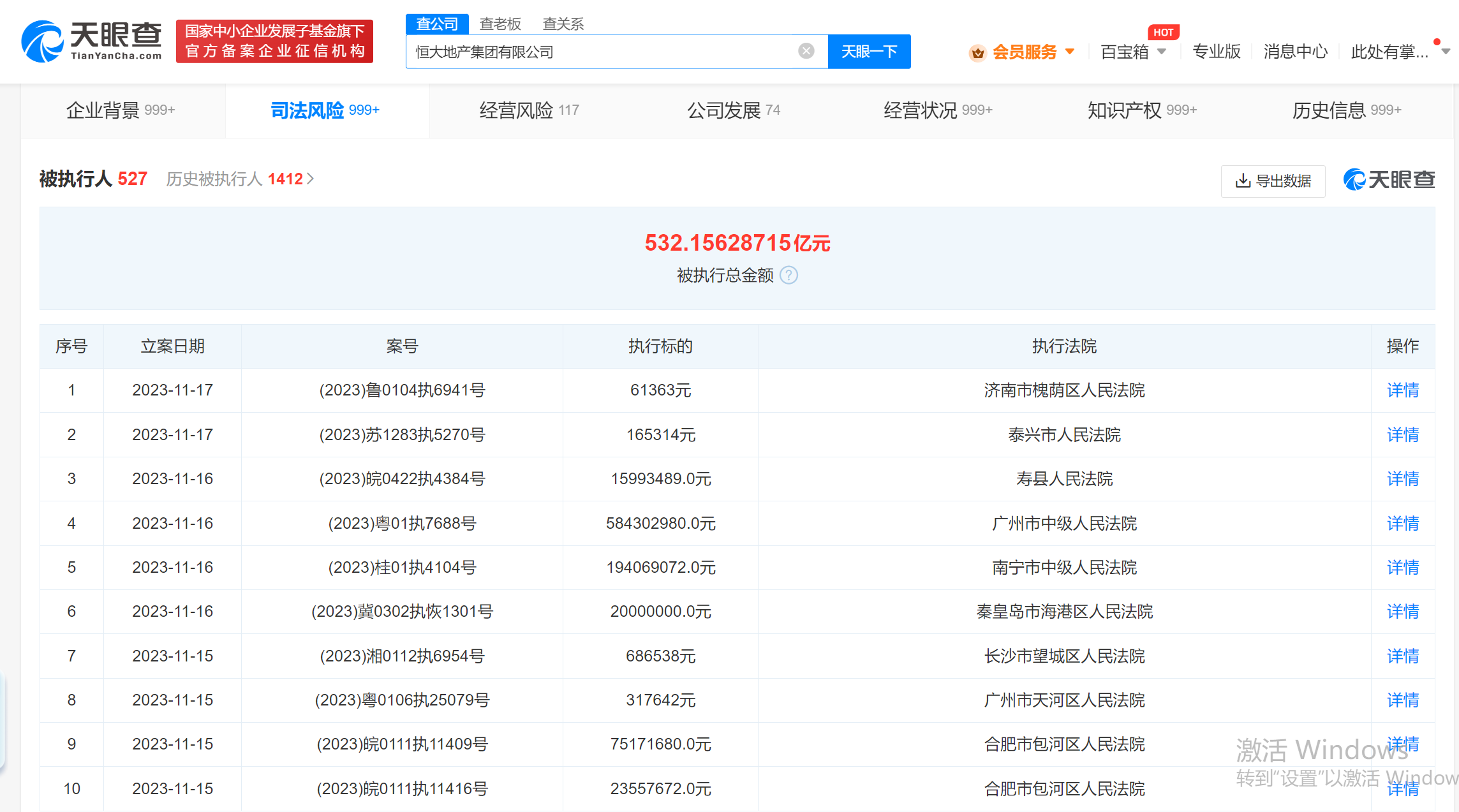Expand the 百宝箱 dropdown arrow
This screenshot has width=1459, height=812.
click(1162, 52)
